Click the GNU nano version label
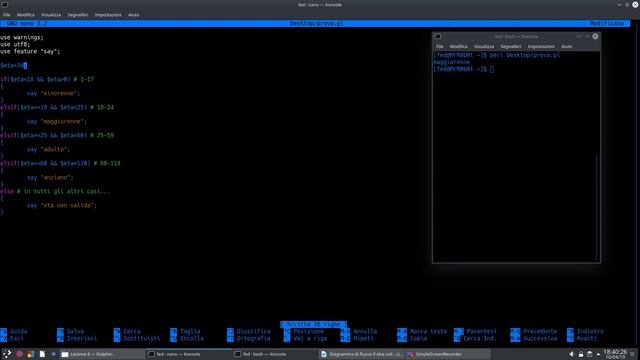The height and width of the screenshot is (360, 640). click(x=27, y=23)
